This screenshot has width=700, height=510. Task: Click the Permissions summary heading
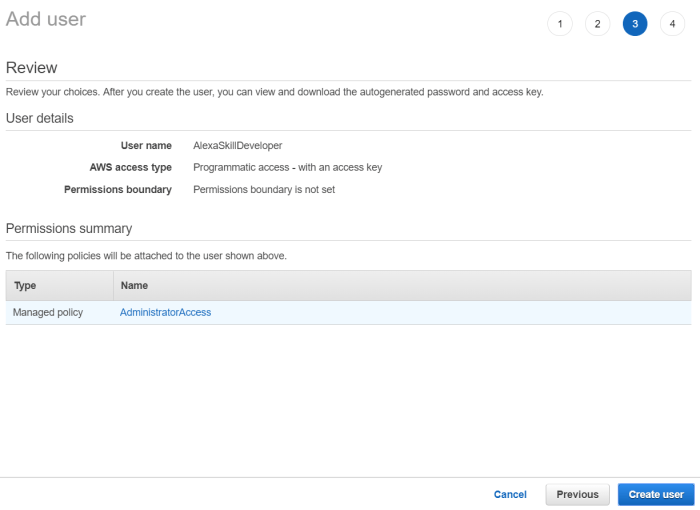69,228
